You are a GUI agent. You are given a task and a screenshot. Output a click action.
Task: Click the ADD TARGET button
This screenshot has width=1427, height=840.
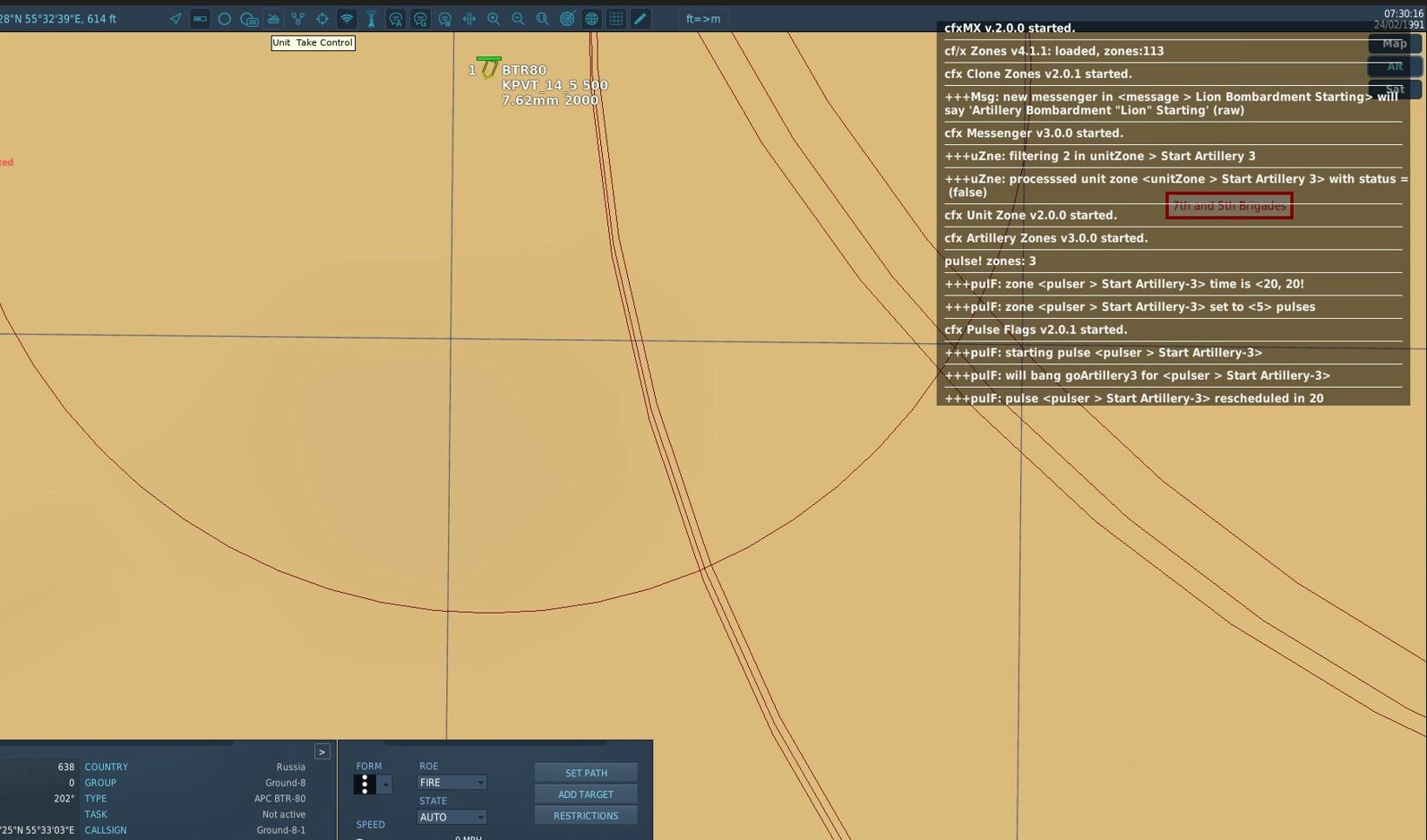pos(586,794)
